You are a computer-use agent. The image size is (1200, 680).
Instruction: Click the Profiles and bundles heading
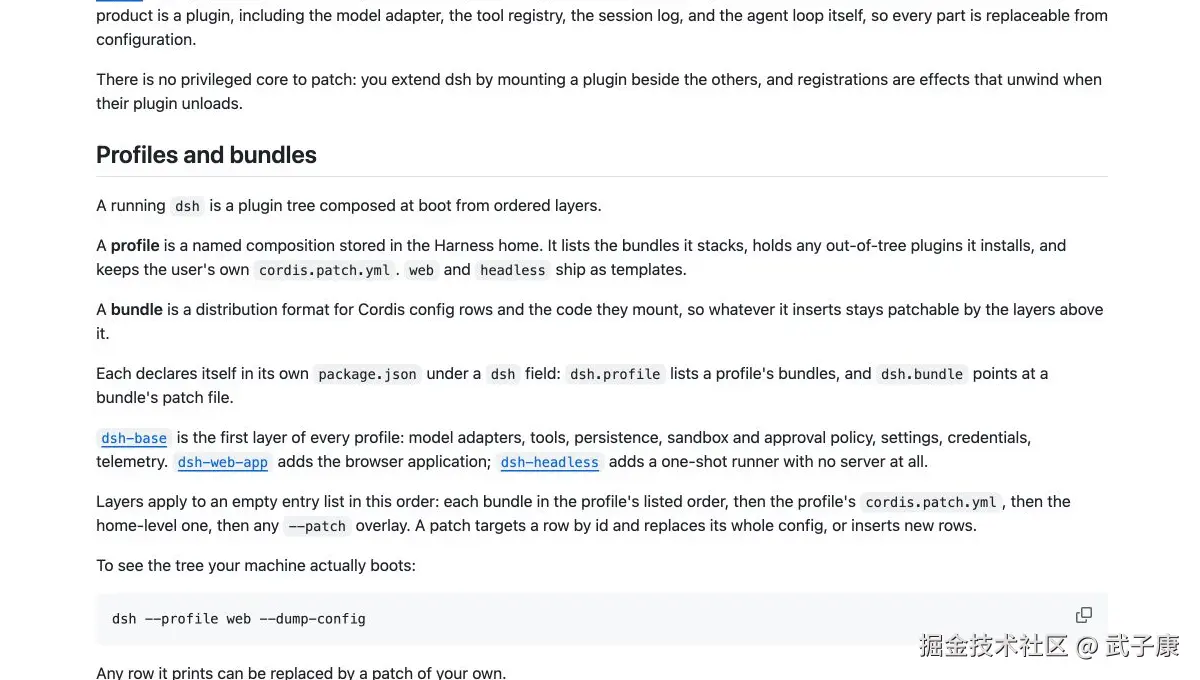coord(206,155)
